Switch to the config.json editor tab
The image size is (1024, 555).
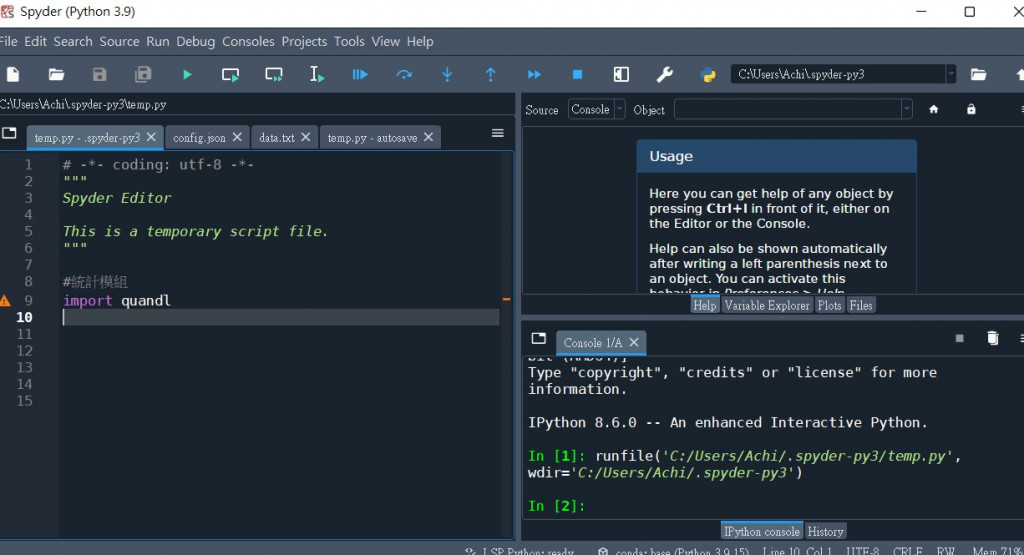(199, 138)
